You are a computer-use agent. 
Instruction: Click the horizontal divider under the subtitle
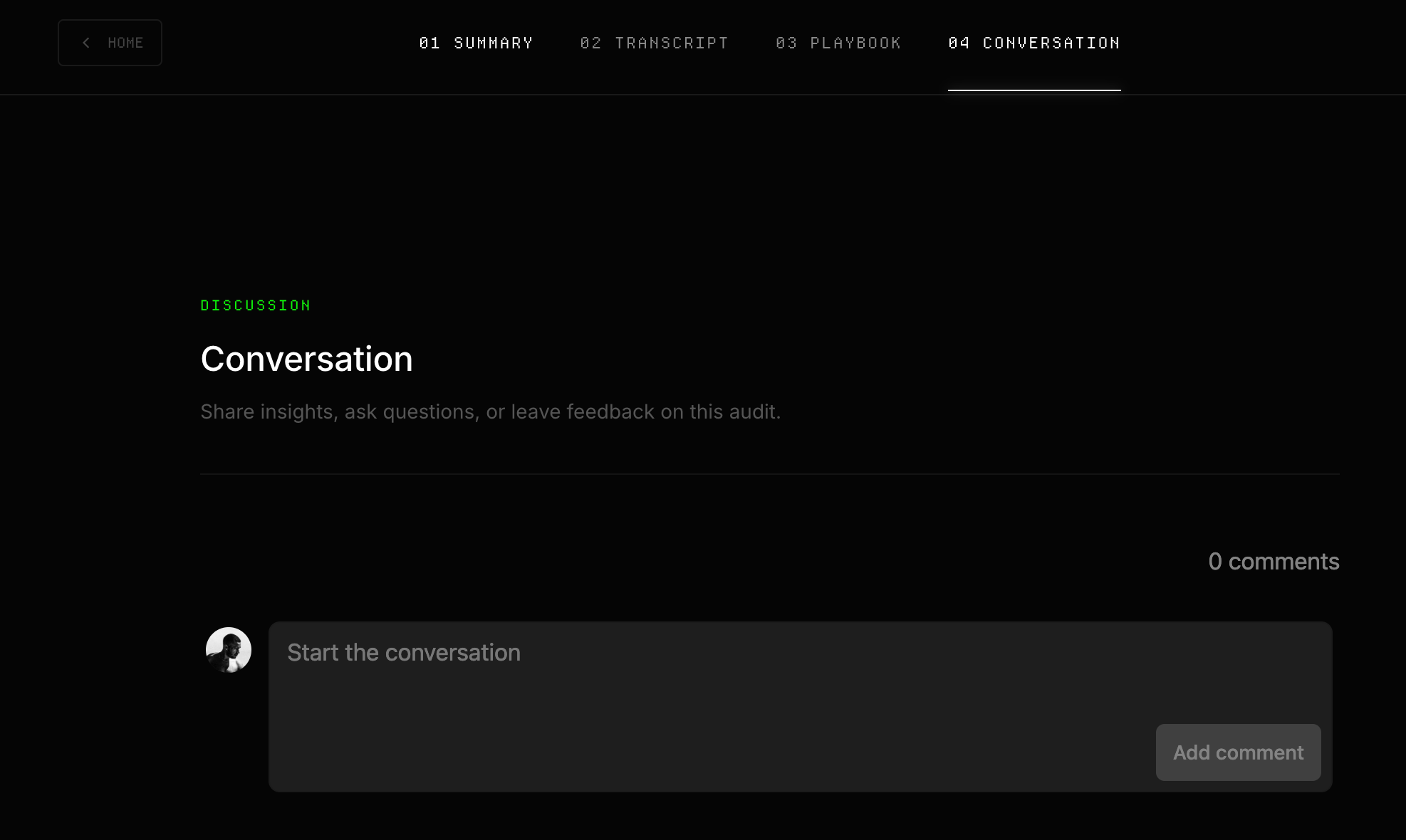pyautogui.click(x=769, y=474)
